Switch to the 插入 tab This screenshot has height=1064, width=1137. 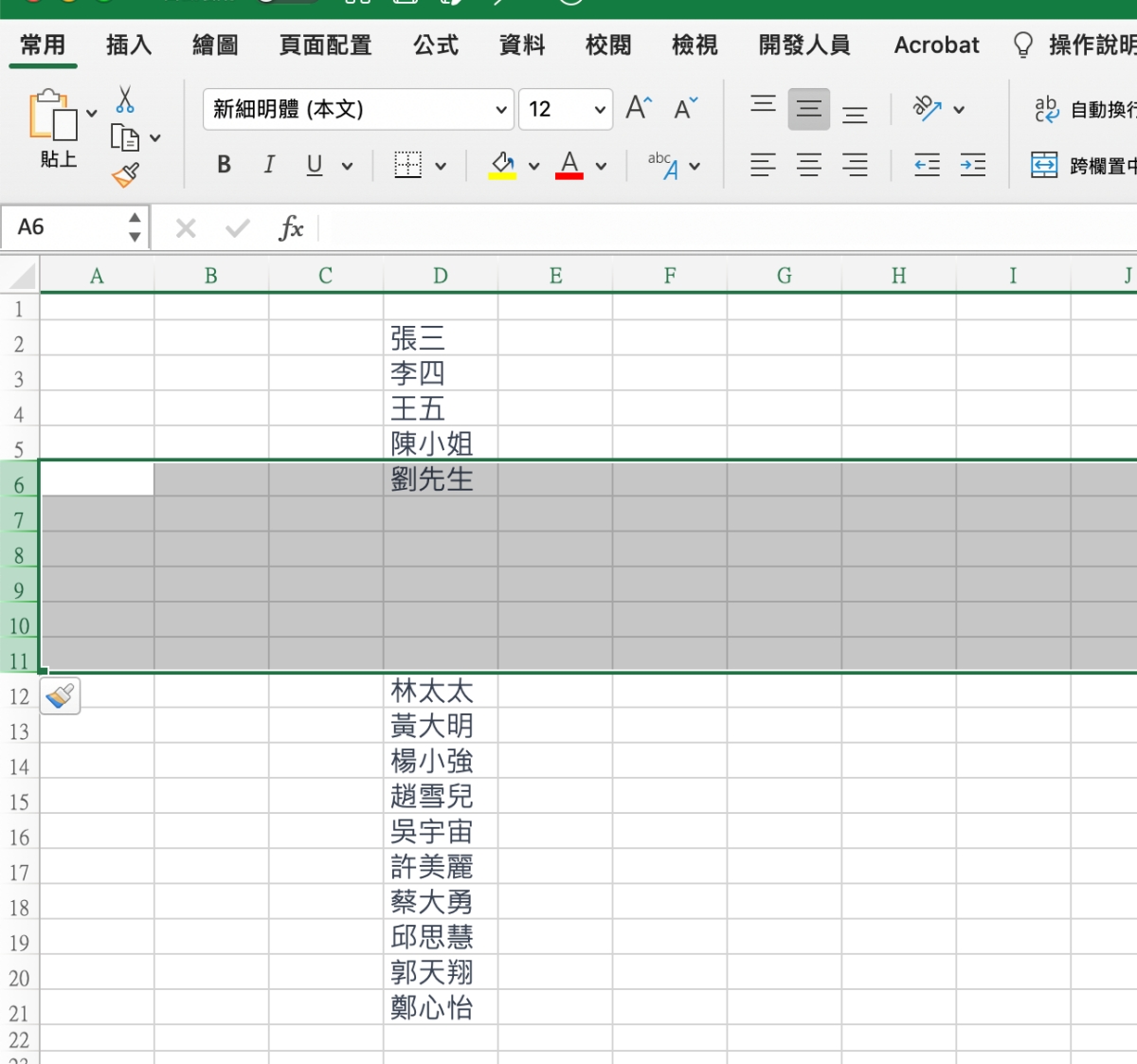pos(129,45)
